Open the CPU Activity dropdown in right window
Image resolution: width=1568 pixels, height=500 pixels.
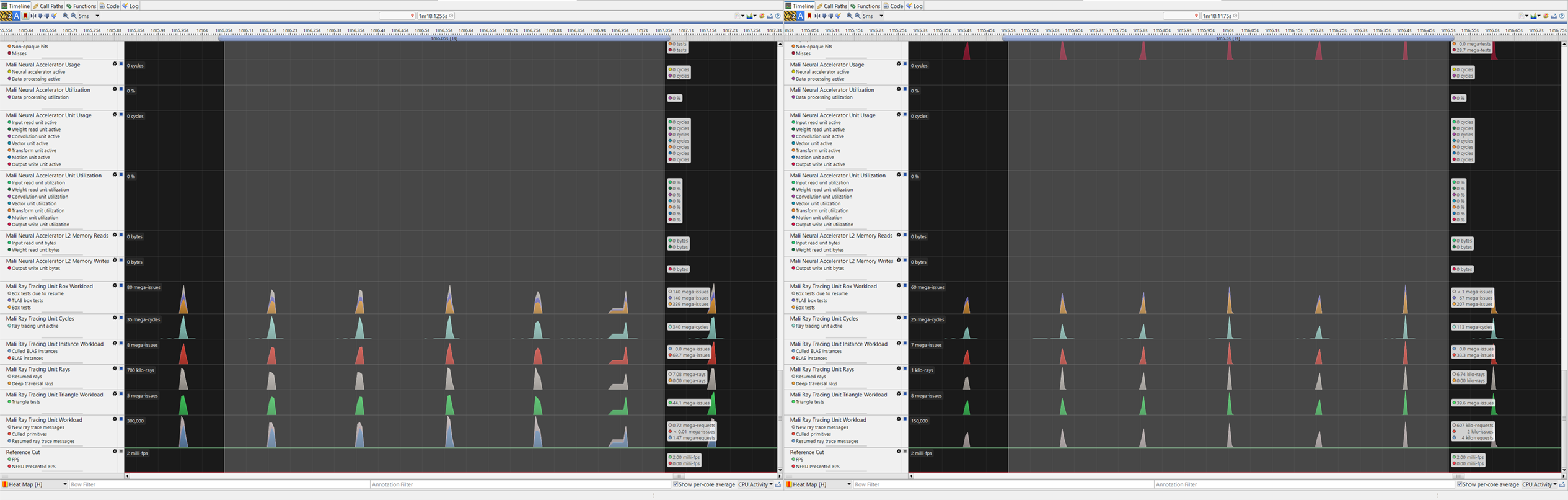point(1539,484)
